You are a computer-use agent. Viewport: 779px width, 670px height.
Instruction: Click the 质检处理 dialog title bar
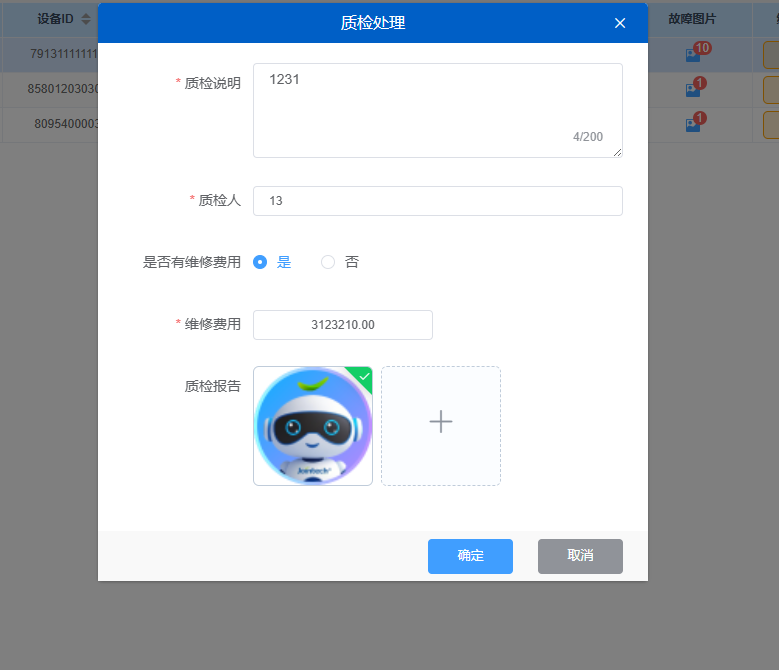(x=372, y=23)
